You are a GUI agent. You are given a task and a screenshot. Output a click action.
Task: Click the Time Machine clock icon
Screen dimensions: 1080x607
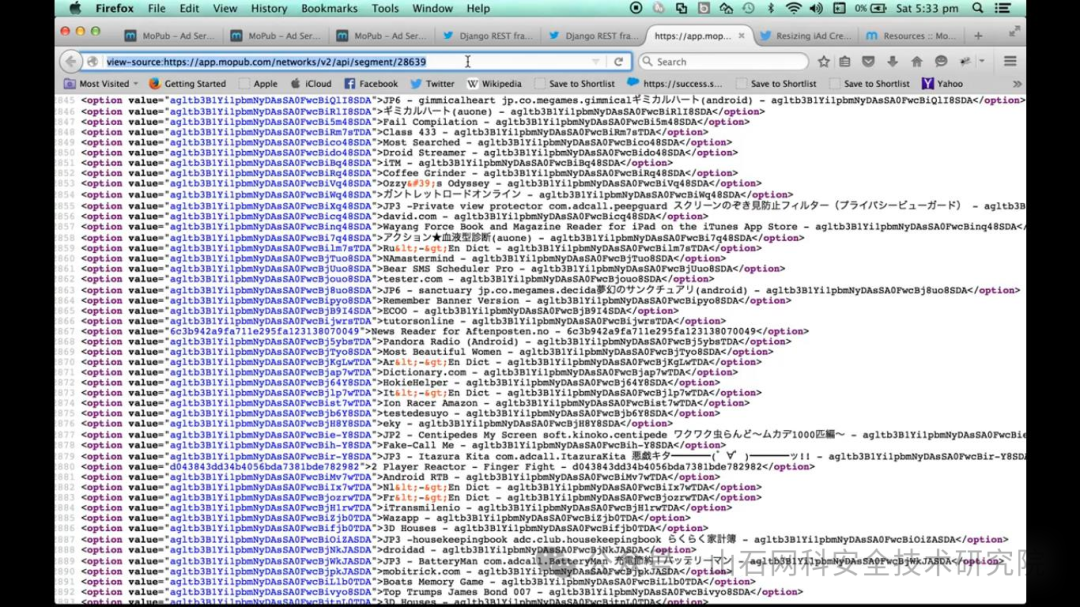coord(749,8)
